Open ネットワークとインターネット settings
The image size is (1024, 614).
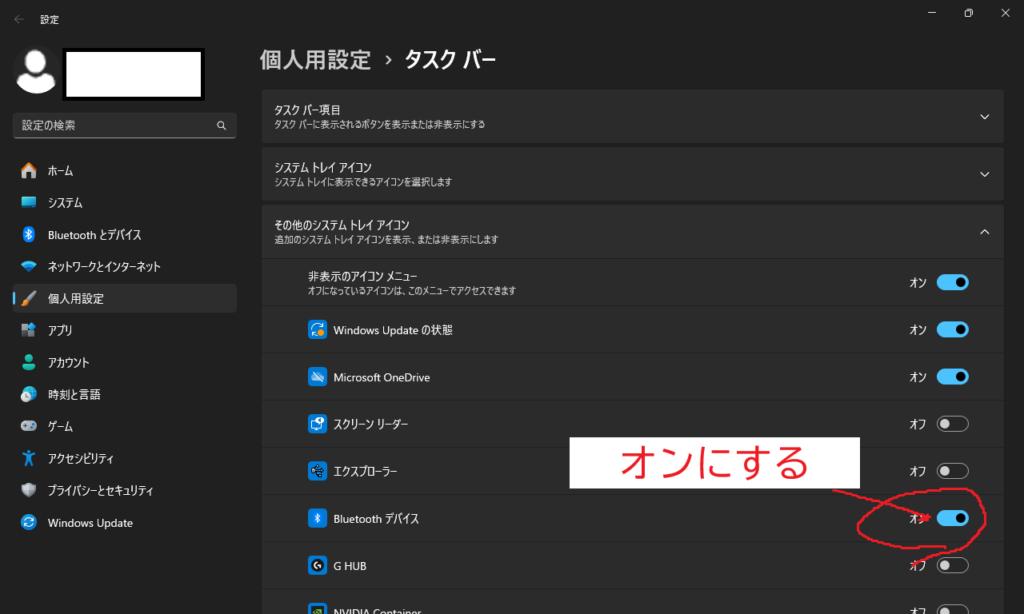pyautogui.click(x=104, y=267)
